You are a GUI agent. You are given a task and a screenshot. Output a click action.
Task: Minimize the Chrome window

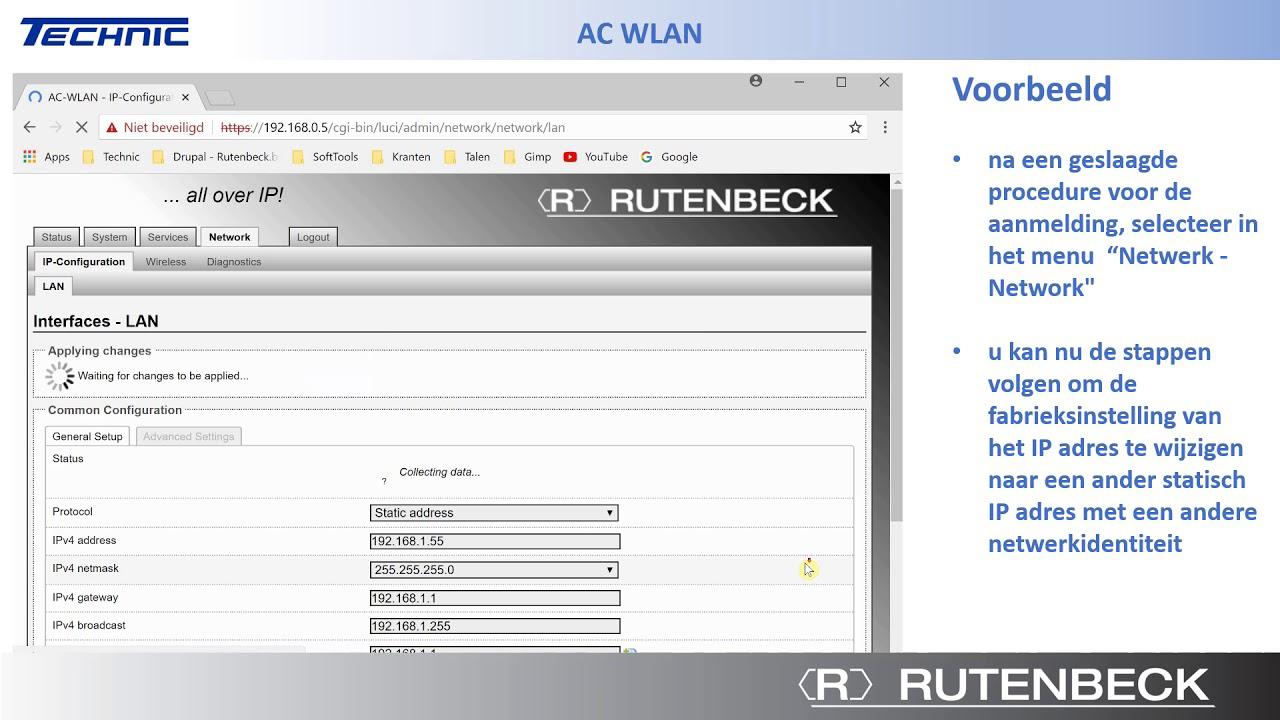[799, 82]
